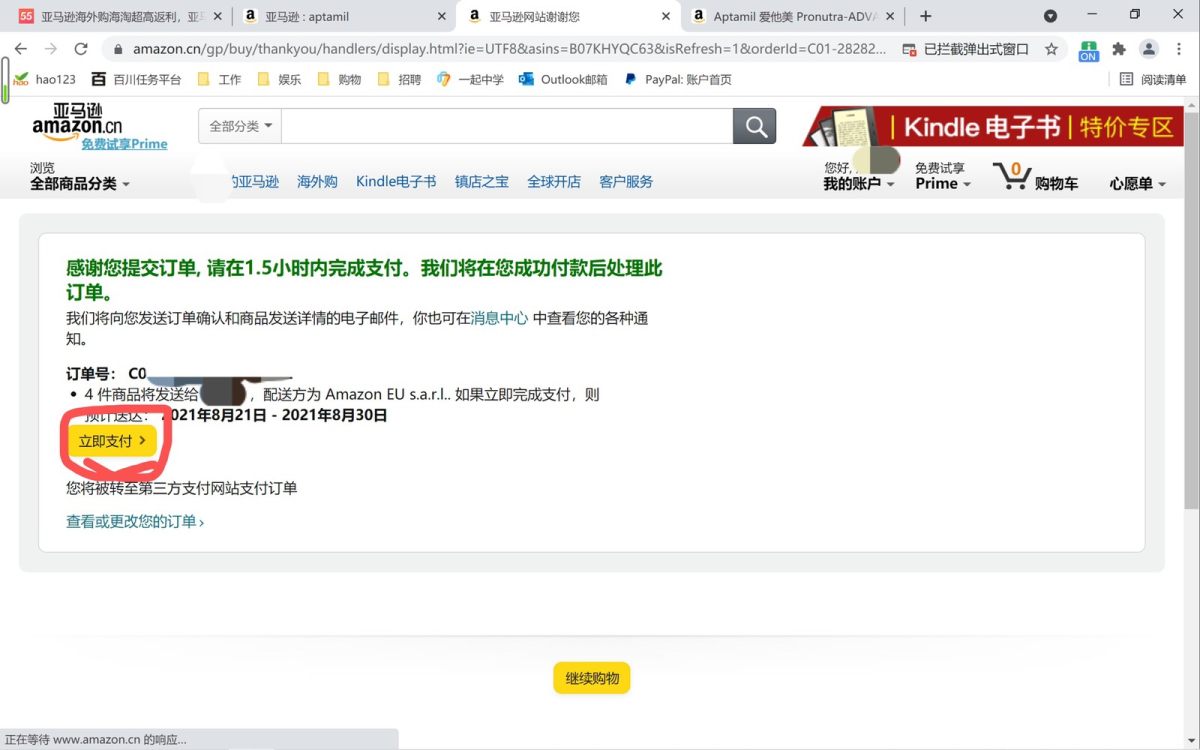This screenshot has height=750, width=1200.
Task: Expand the 全部分类 search category dropdown
Action: click(240, 126)
